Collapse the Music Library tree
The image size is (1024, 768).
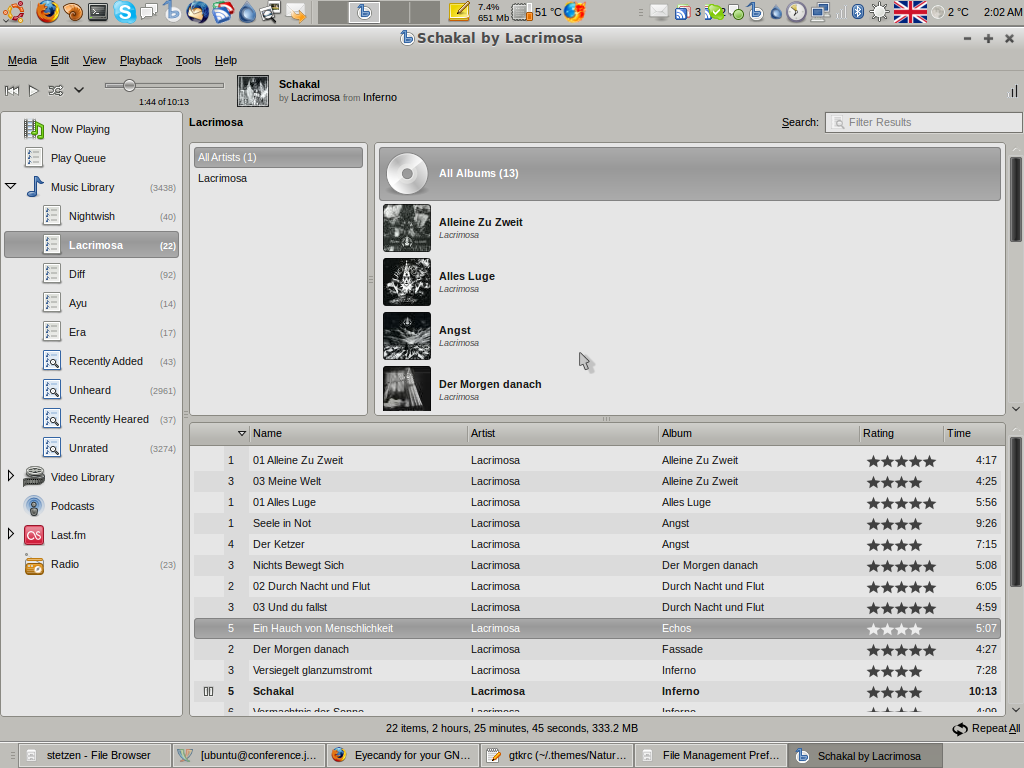pos(10,187)
